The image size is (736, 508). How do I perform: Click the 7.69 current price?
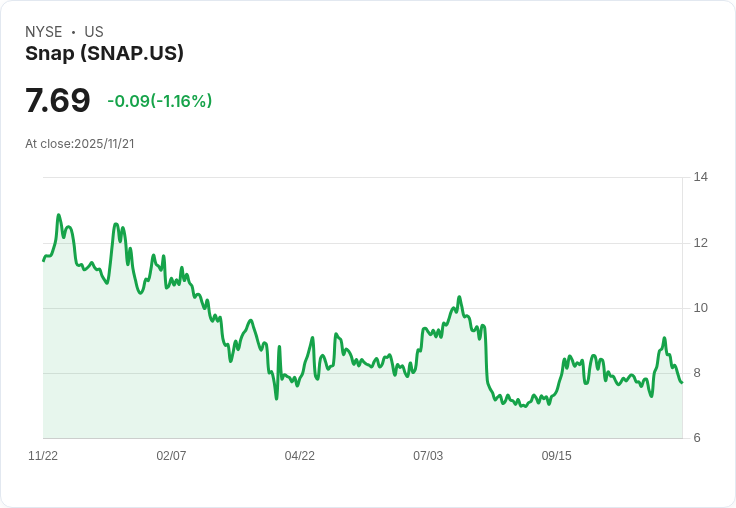(x=58, y=101)
